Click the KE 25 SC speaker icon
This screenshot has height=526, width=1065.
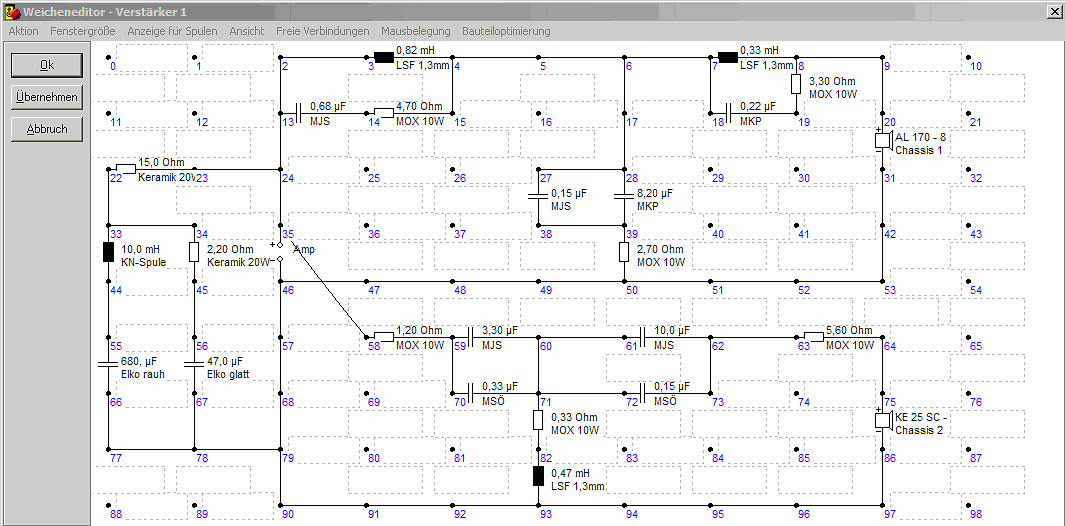point(882,420)
